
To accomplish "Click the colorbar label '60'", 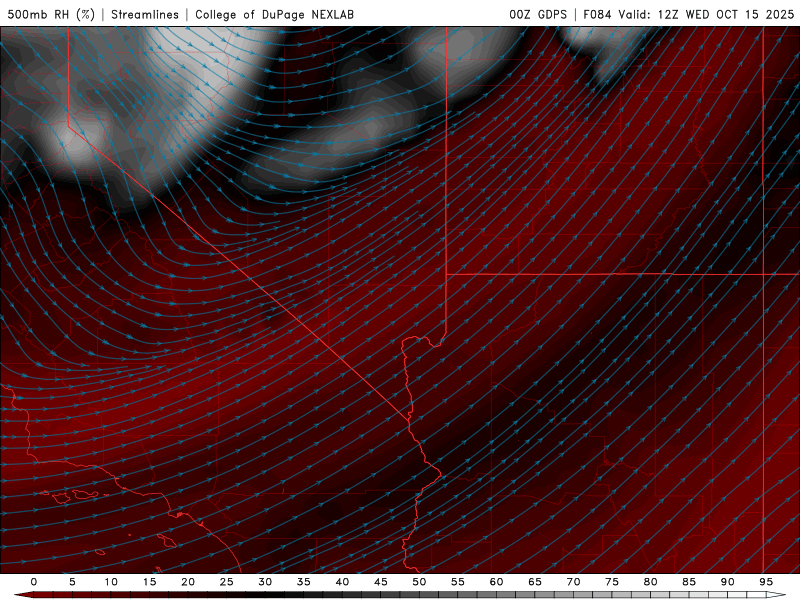I will pos(496,582).
